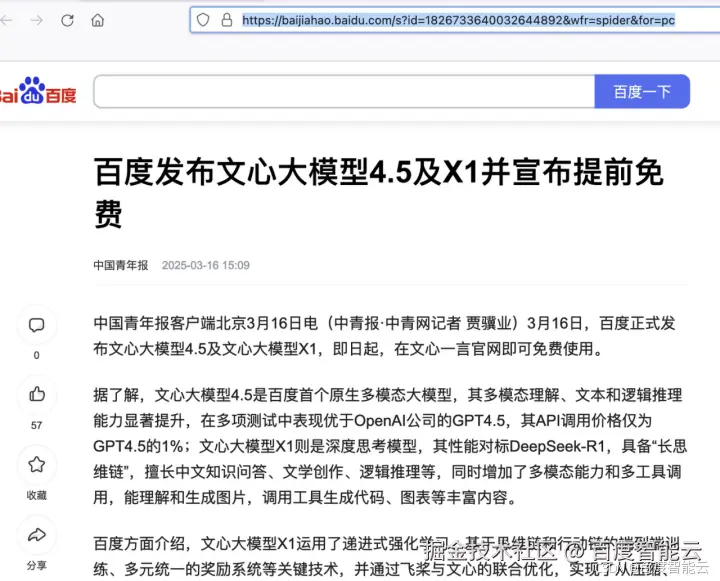Click the paragraph starting 据了解，文心大模型4.5
Image resolution: width=720 pixels, height=581 pixels.
coord(390,446)
